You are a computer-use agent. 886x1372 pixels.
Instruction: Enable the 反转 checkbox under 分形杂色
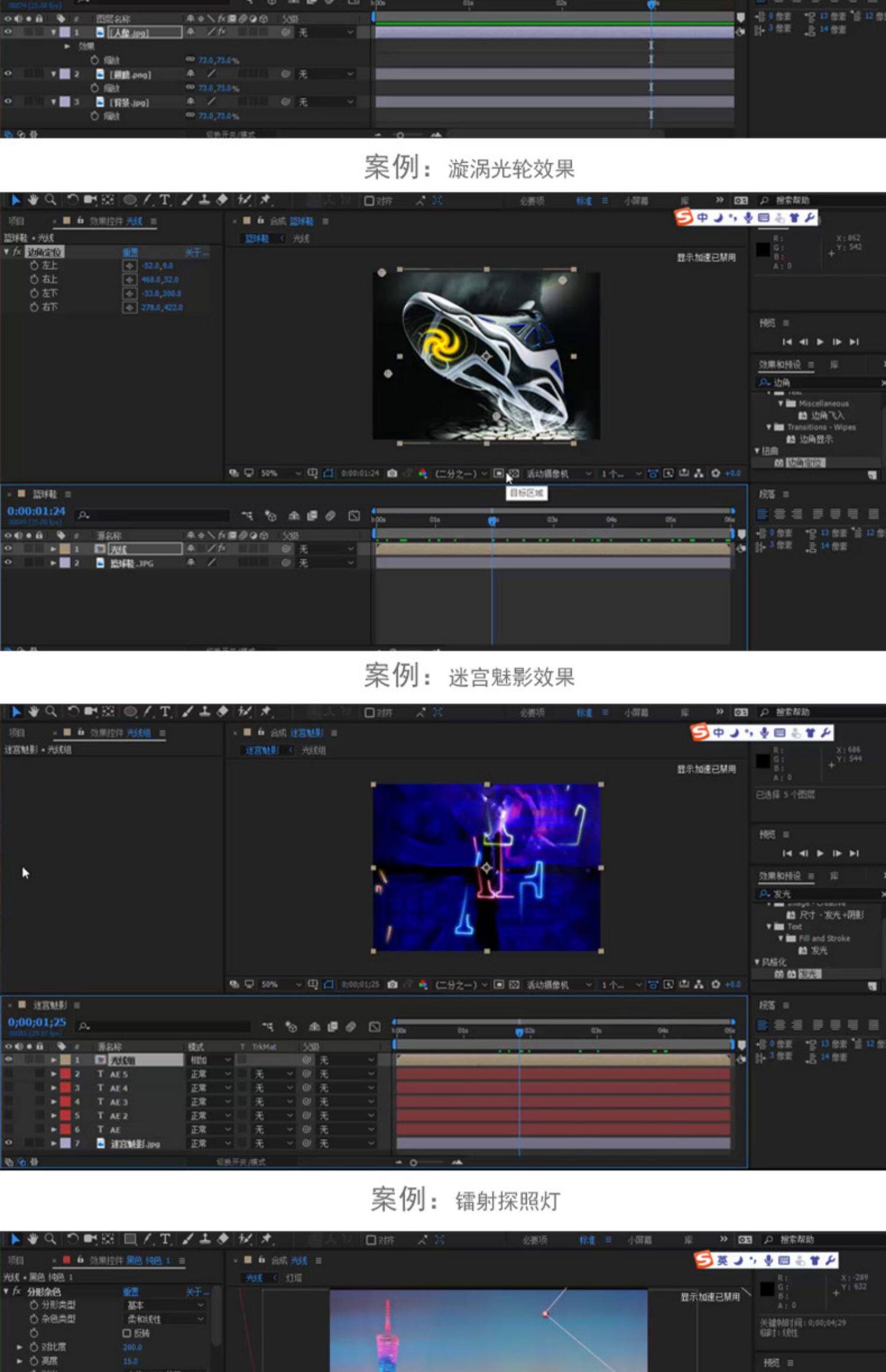pyautogui.click(x=126, y=1333)
